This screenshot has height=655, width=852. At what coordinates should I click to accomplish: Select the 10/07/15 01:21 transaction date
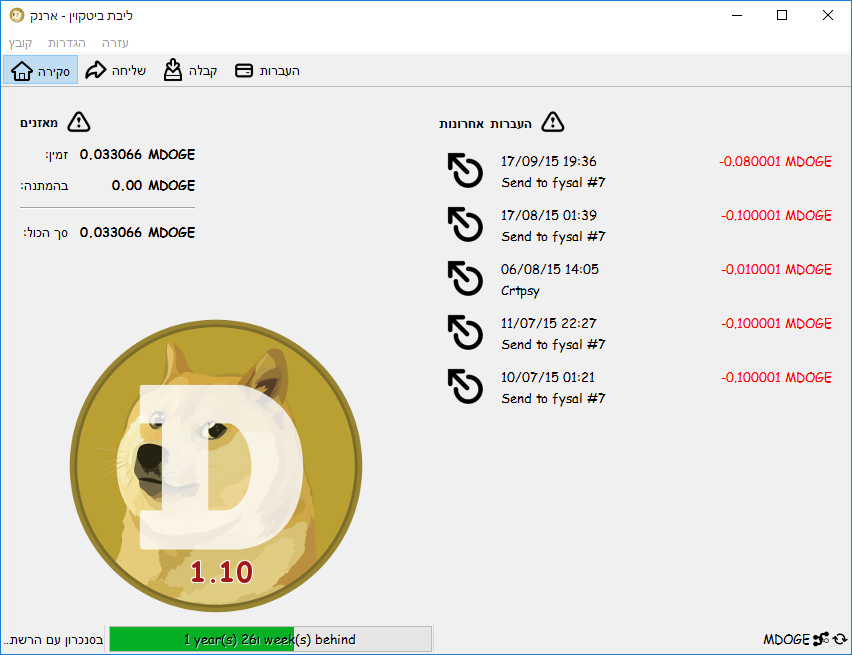[x=548, y=377]
